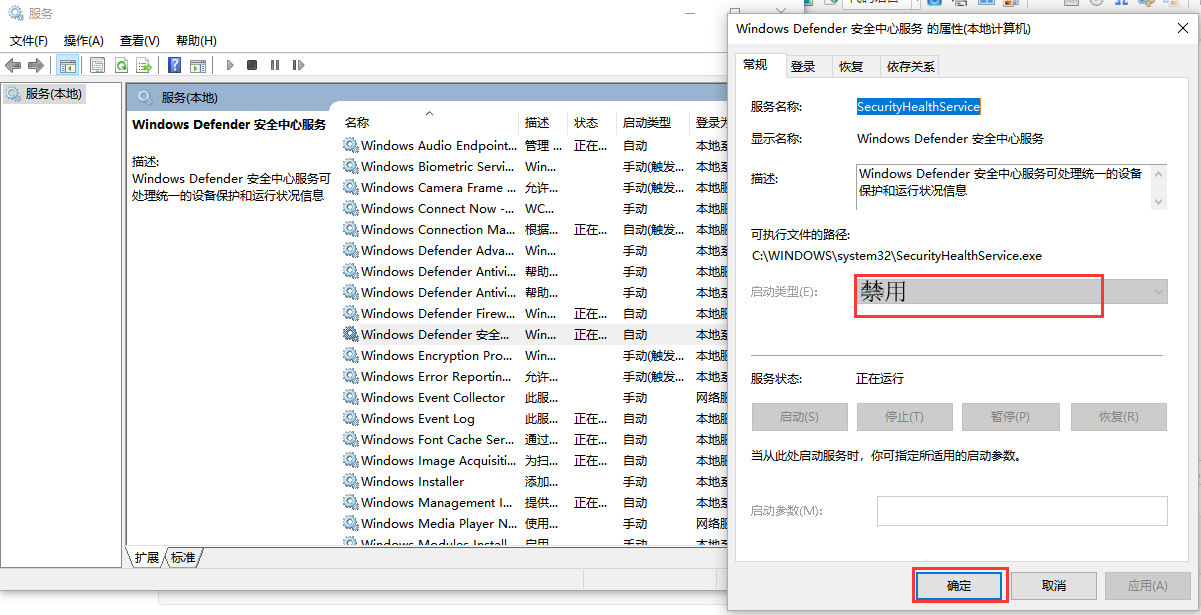Start the service using the Play toolbar icon
This screenshot has height=615, width=1201.
[230, 65]
